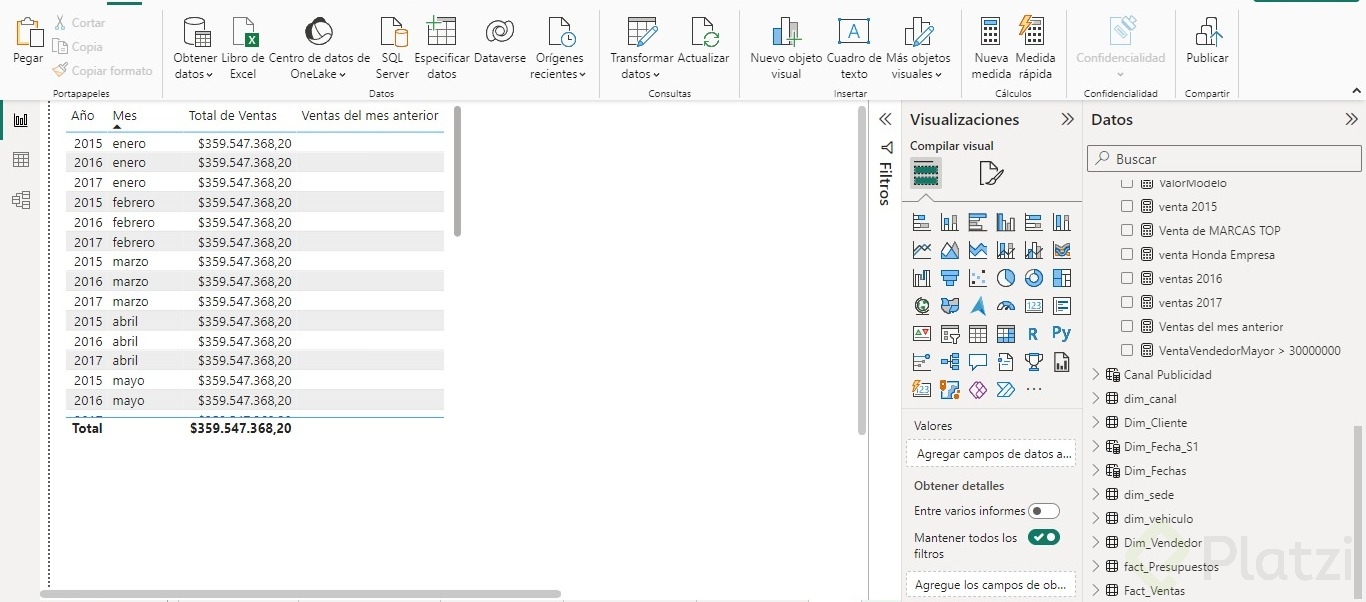Select the Azure map arrow visual
The width and height of the screenshot is (1366, 602).
click(978, 306)
